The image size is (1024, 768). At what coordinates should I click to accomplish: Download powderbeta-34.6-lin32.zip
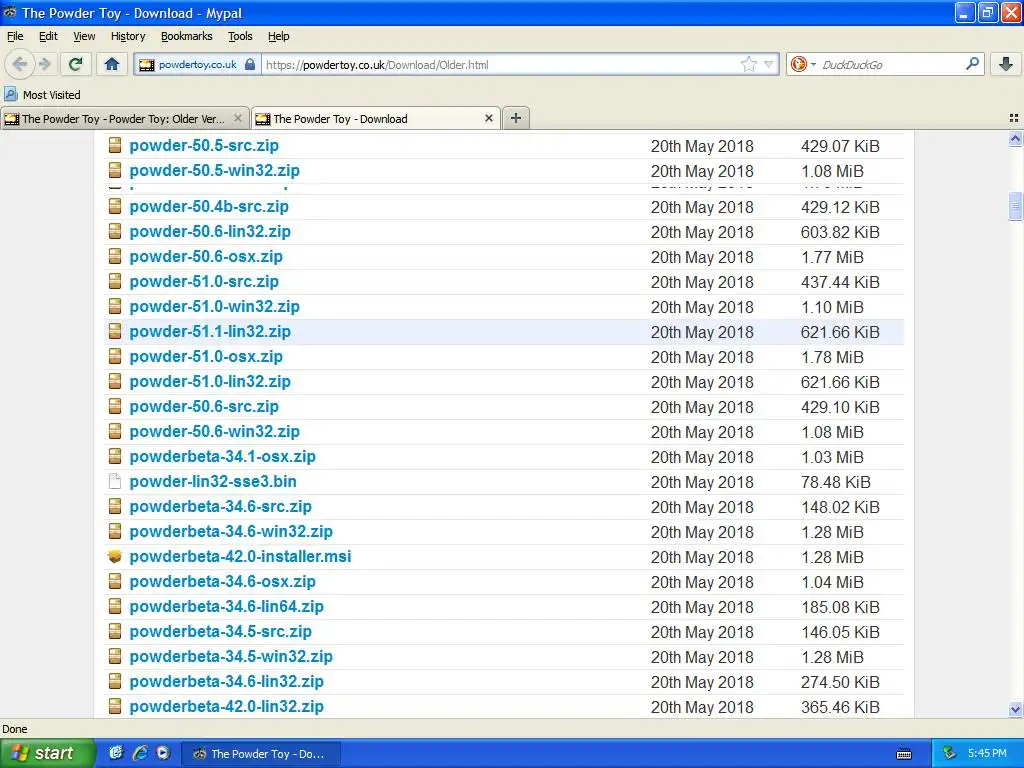point(226,681)
